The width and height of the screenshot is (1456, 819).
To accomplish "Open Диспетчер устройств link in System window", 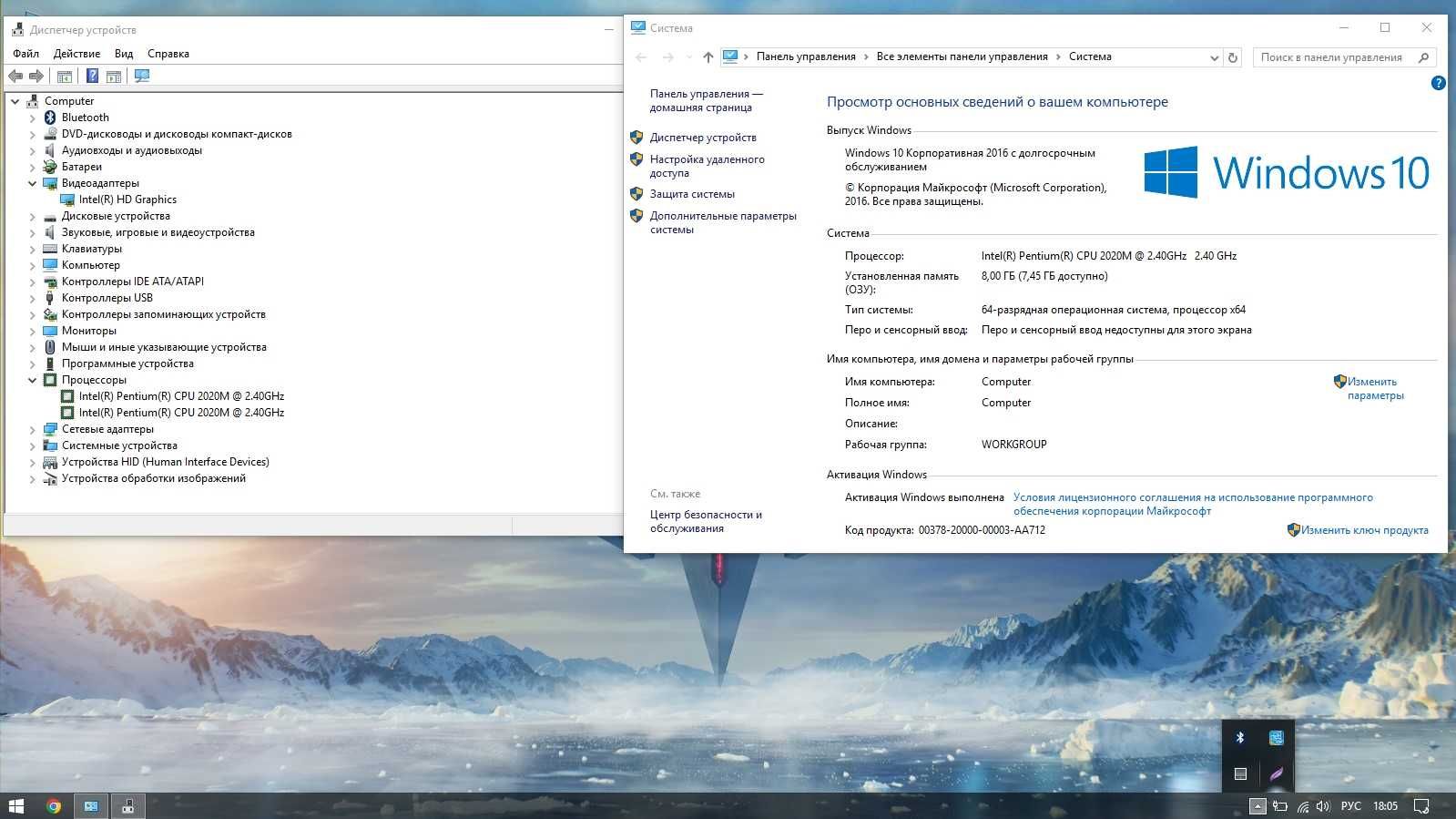I will (x=703, y=138).
